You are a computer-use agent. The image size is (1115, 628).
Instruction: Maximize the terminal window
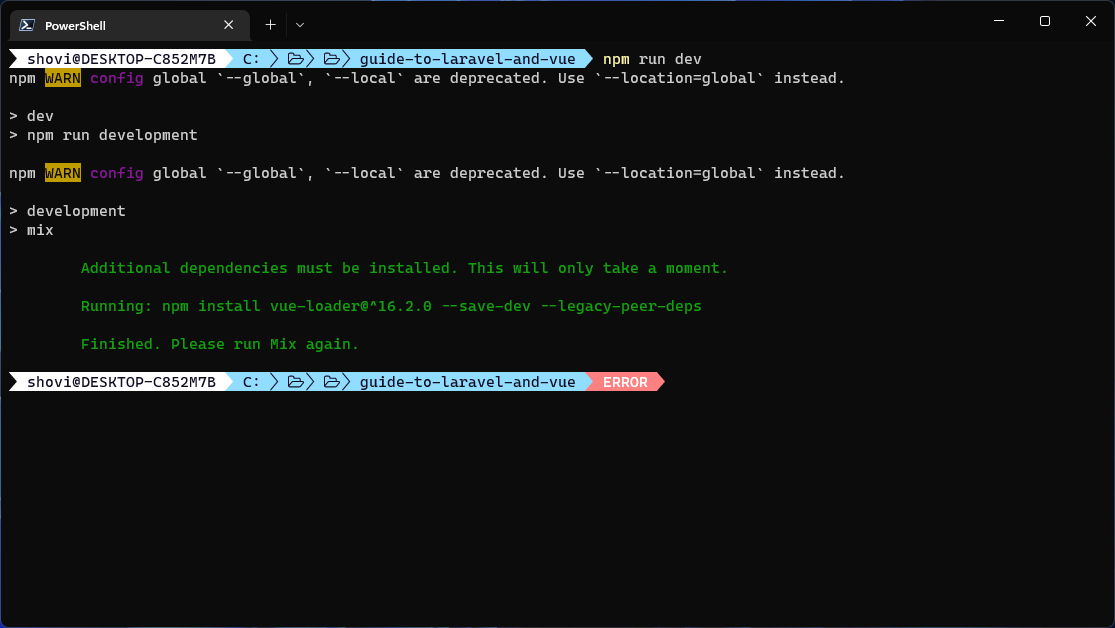(x=1045, y=21)
